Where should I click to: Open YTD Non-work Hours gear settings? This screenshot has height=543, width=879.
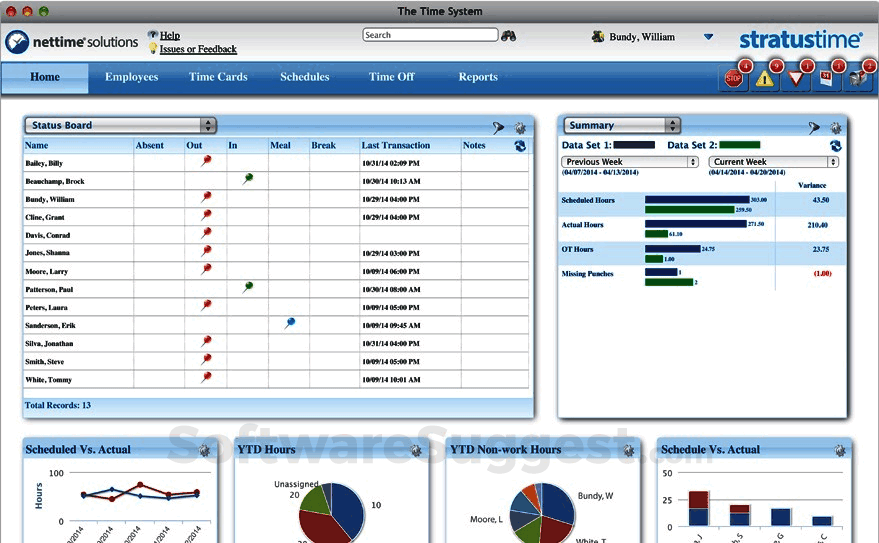[628, 450]
